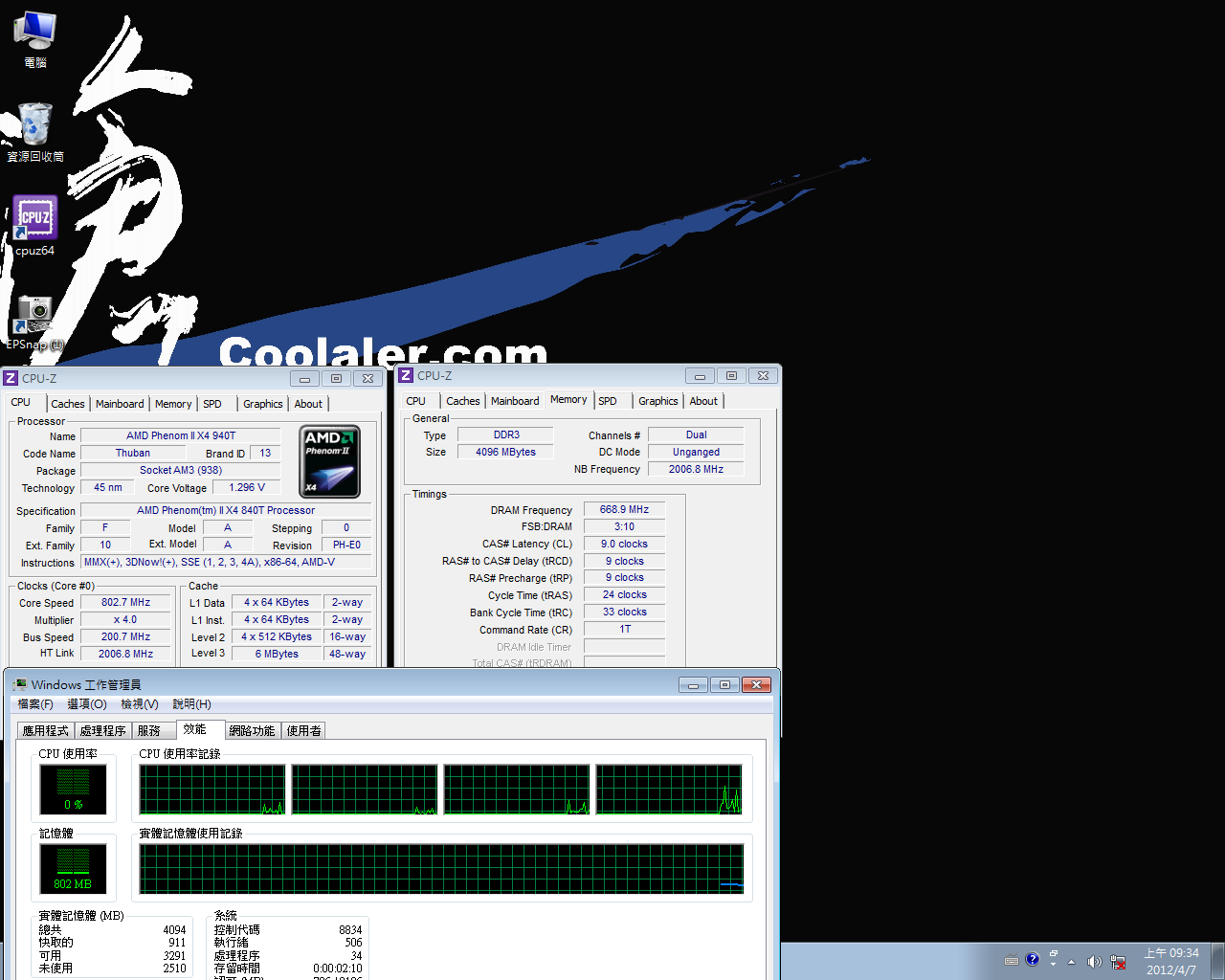This screenshot has height=980, width=1225.
Task: Click the Core Voltage value 1.296 V
Action: coord(247,487)
